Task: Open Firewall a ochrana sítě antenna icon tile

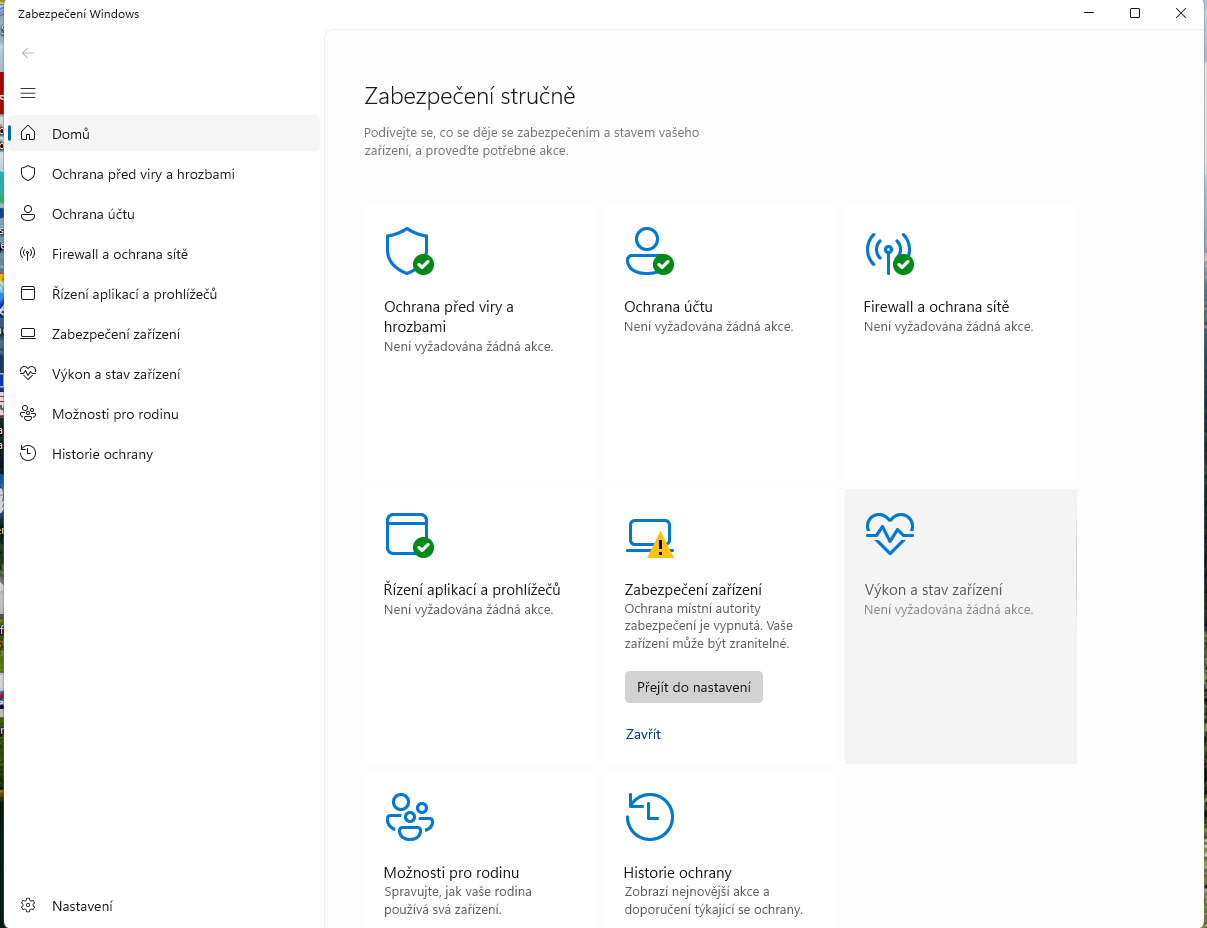Action: (888, 252)
